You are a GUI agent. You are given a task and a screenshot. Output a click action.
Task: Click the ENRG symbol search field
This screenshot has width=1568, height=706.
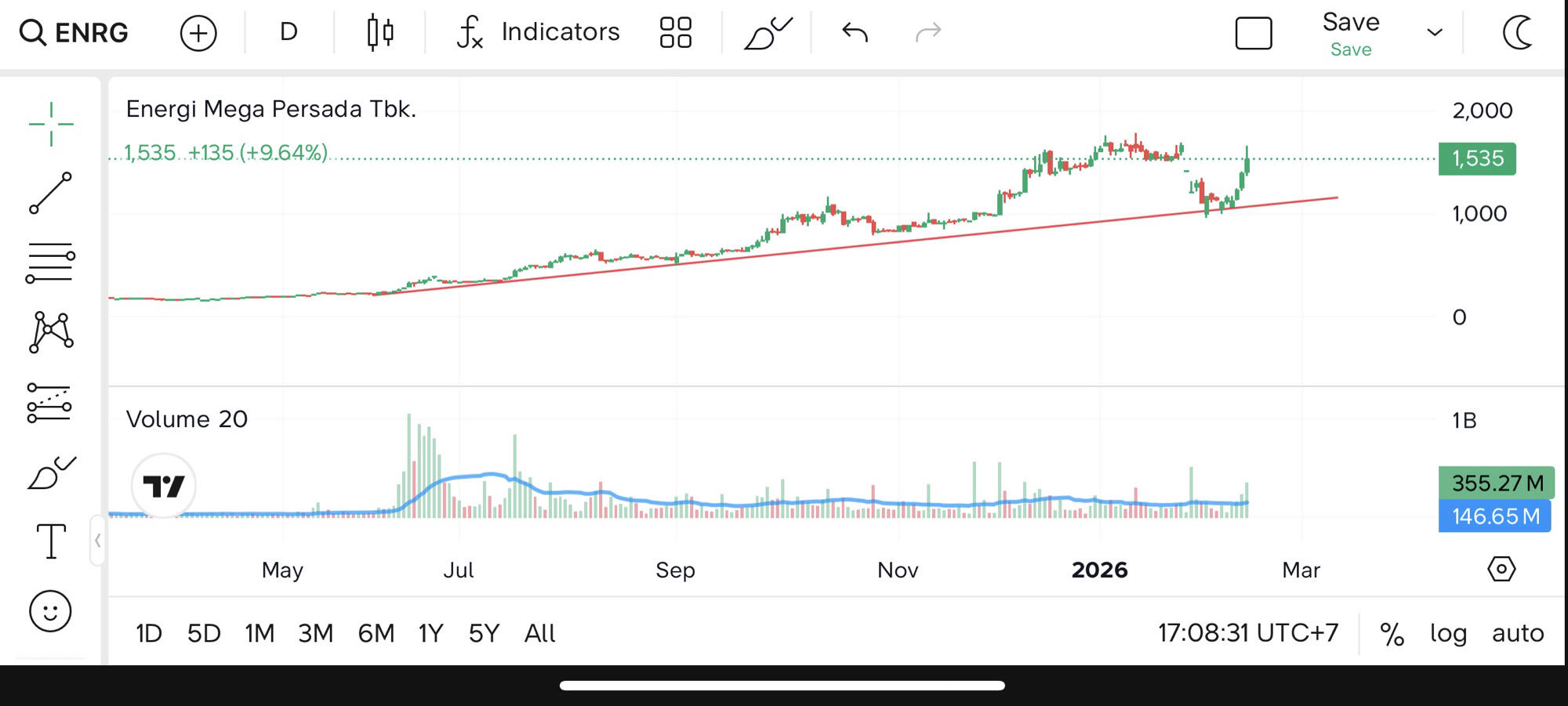coord(74,33)
